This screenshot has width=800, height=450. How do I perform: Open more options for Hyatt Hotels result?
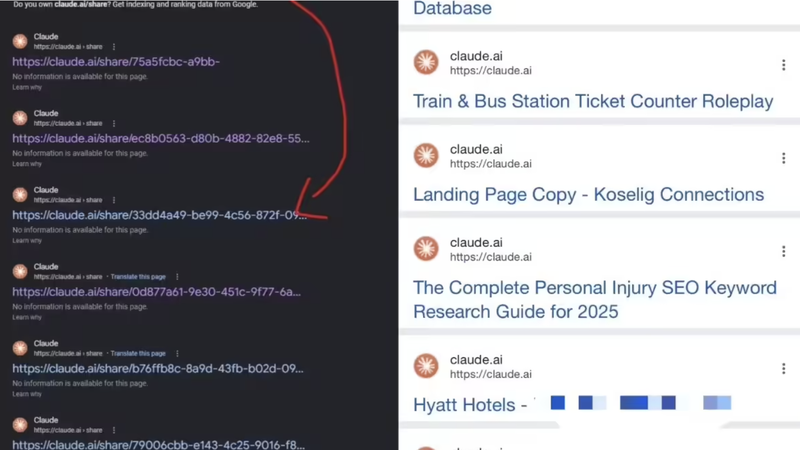click(784, 368)
